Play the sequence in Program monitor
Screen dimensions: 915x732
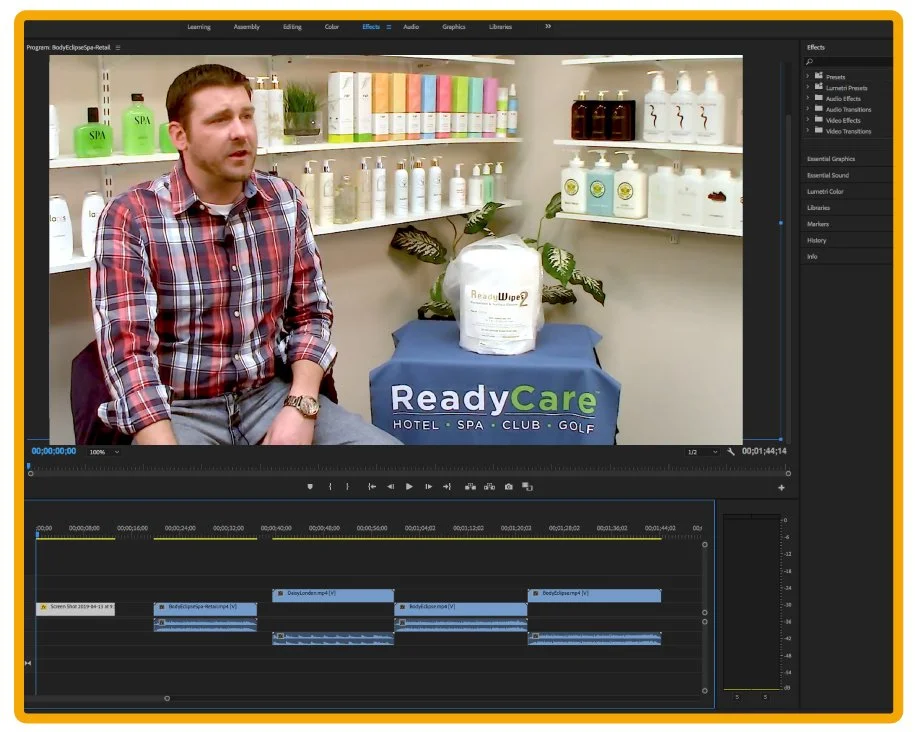[x=410, y=487]
